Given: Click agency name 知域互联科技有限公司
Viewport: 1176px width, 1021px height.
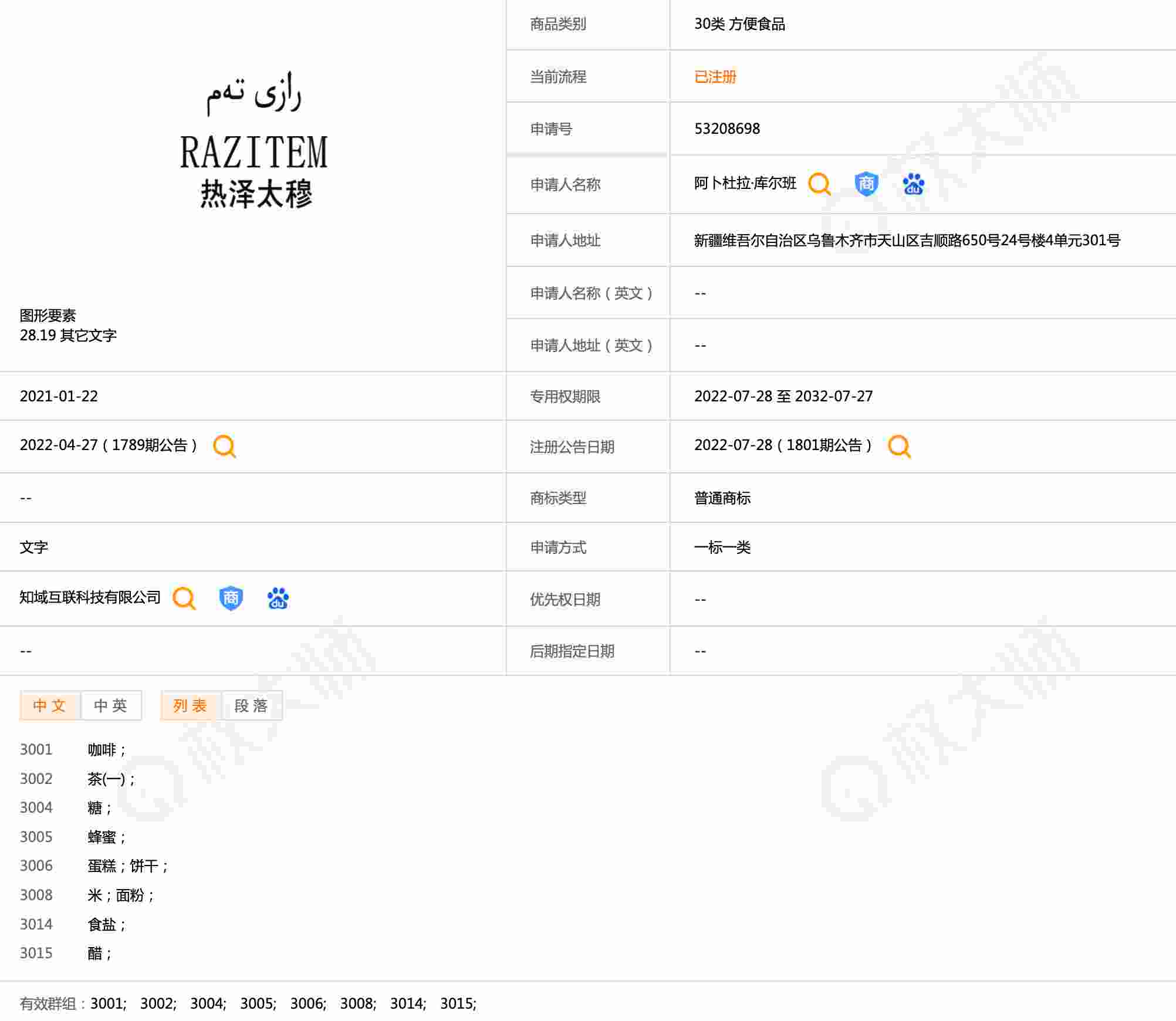Looking at the screenshot, I should coord(90,597).
